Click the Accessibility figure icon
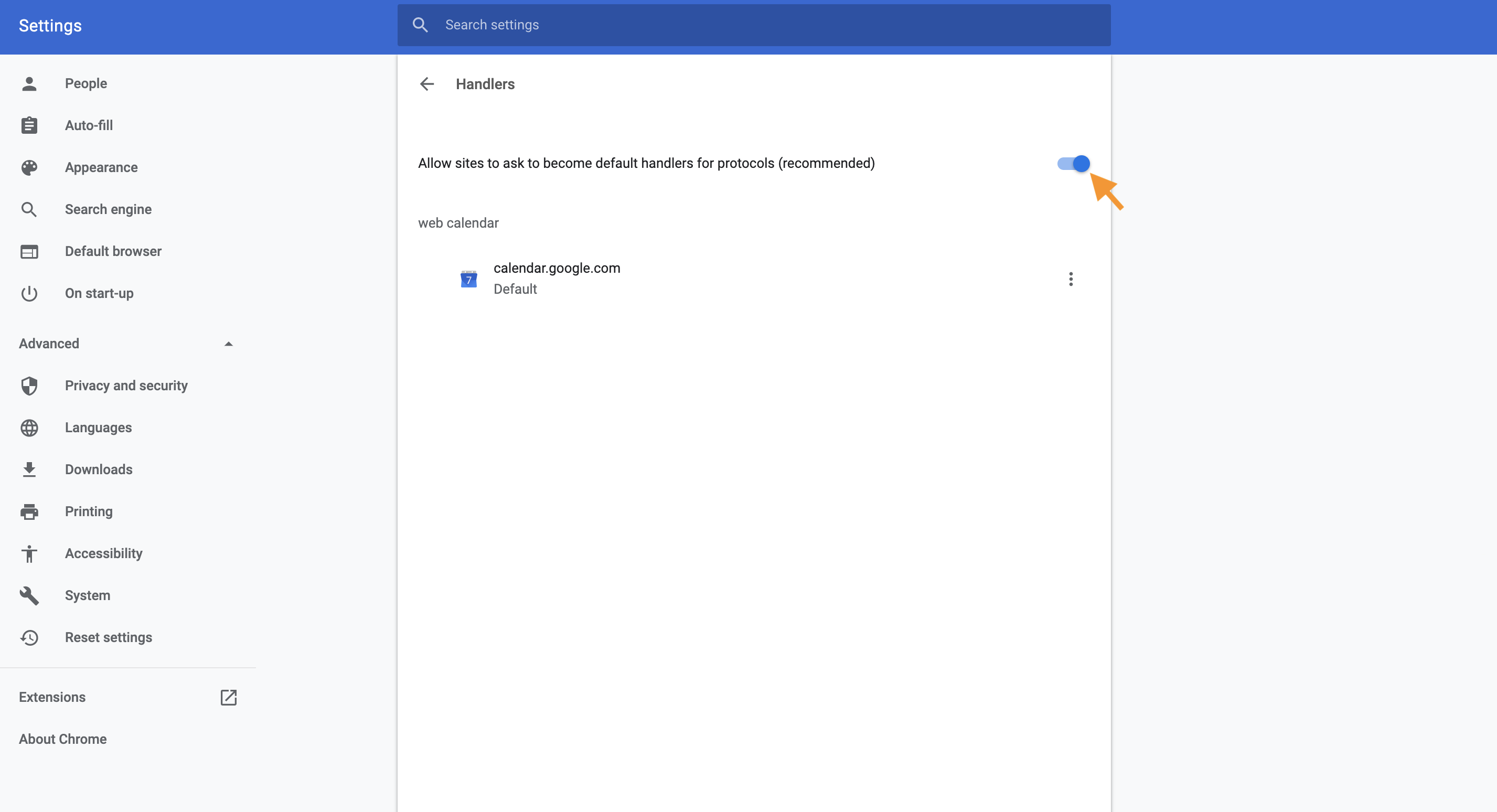1497x812 pixels. [x=29, y=553]
